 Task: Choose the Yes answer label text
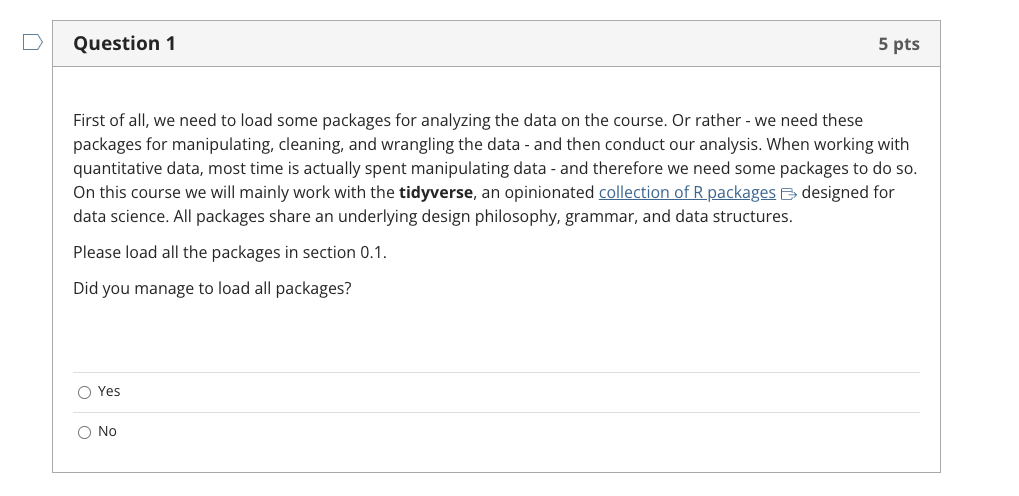[x=109, y=391]
